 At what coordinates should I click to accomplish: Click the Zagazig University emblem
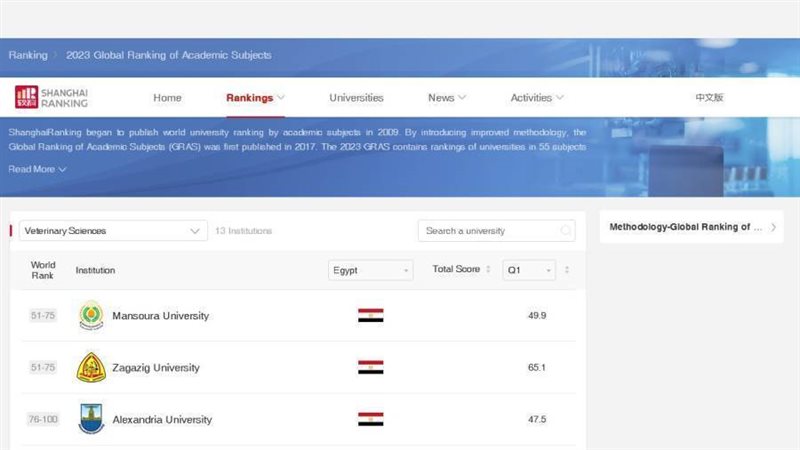(x=91, y=368)
